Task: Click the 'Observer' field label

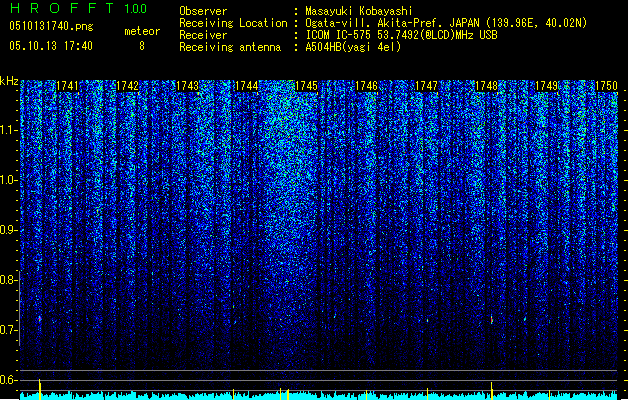Action: click(x=203, y=11)
